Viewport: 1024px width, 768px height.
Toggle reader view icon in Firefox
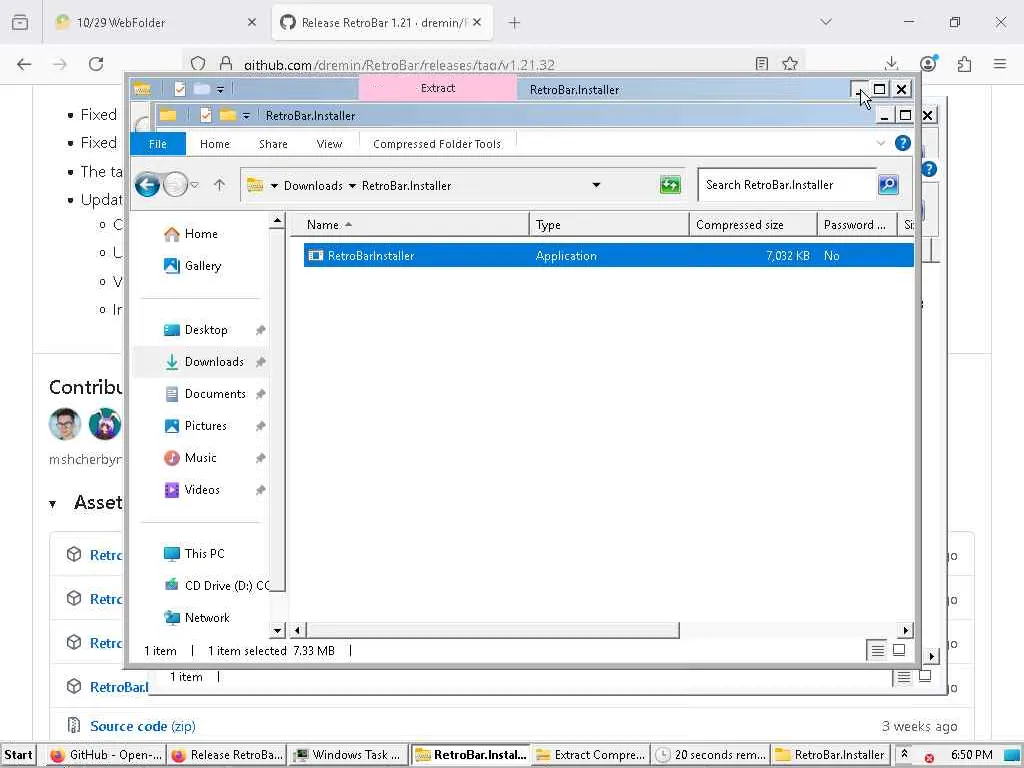[x=761, y=64]
